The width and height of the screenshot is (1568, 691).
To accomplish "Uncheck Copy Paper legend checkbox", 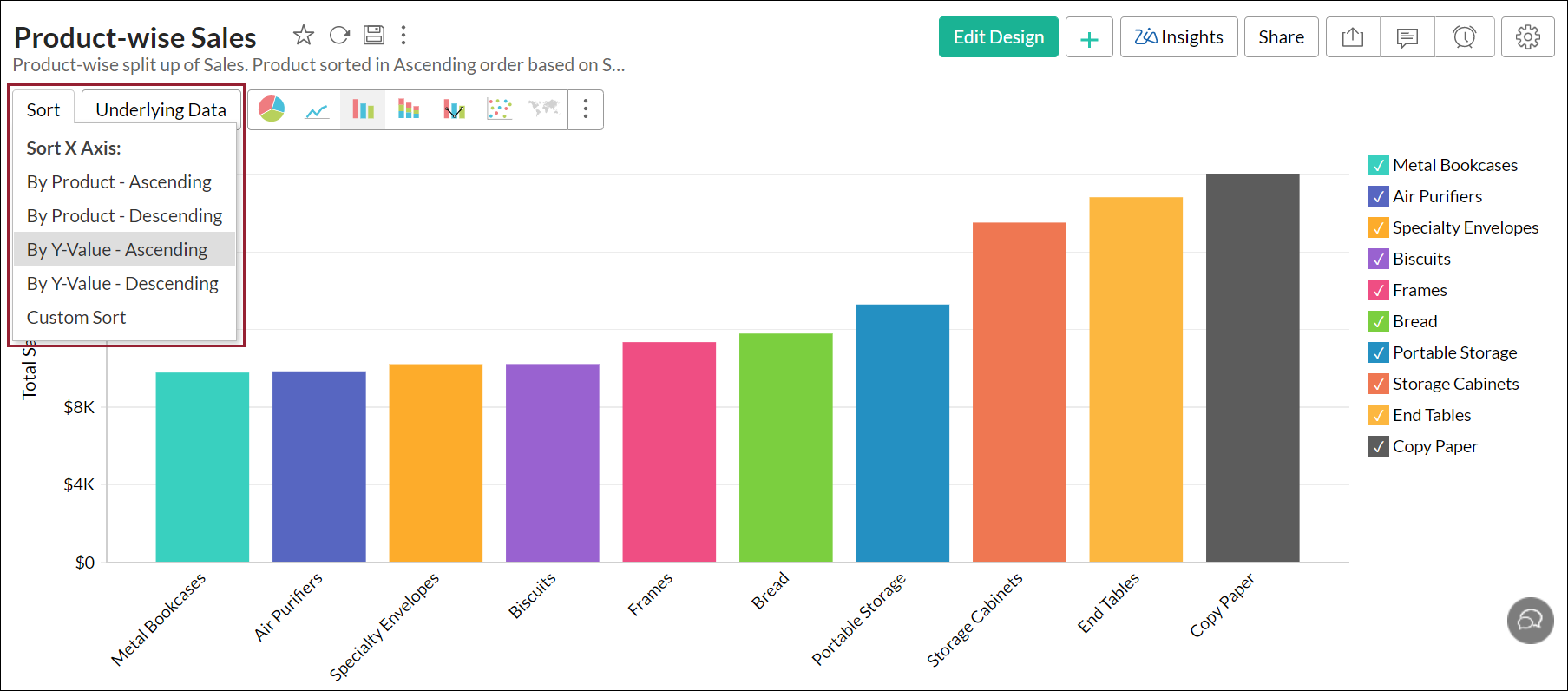I will (x=1378, y=446).
